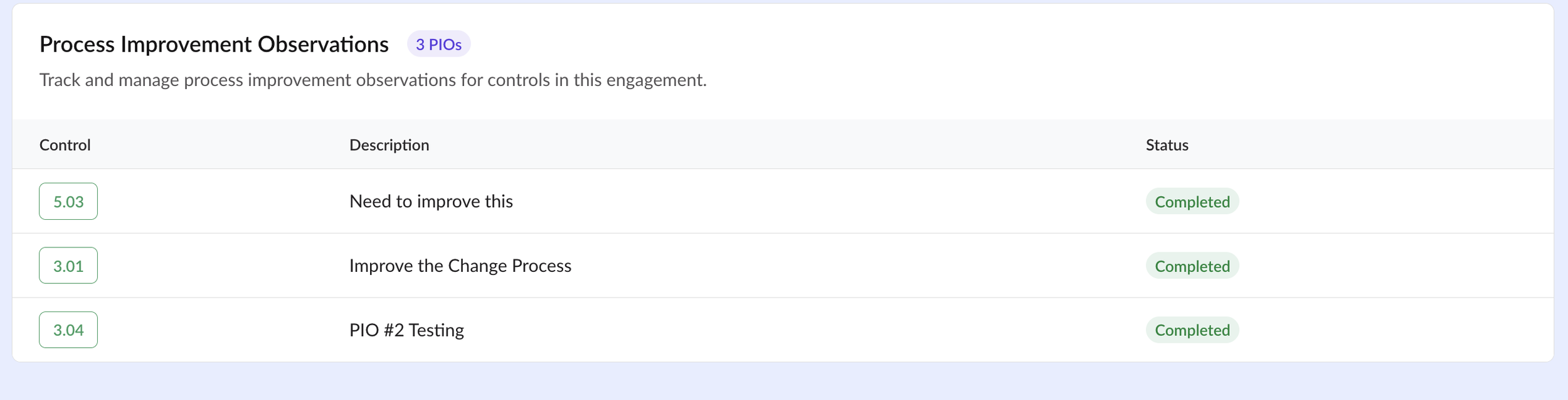Click the 3 PIOs count badge
Image resolution: width=1568 pixels, height=400 pixels.
(438, 44)
